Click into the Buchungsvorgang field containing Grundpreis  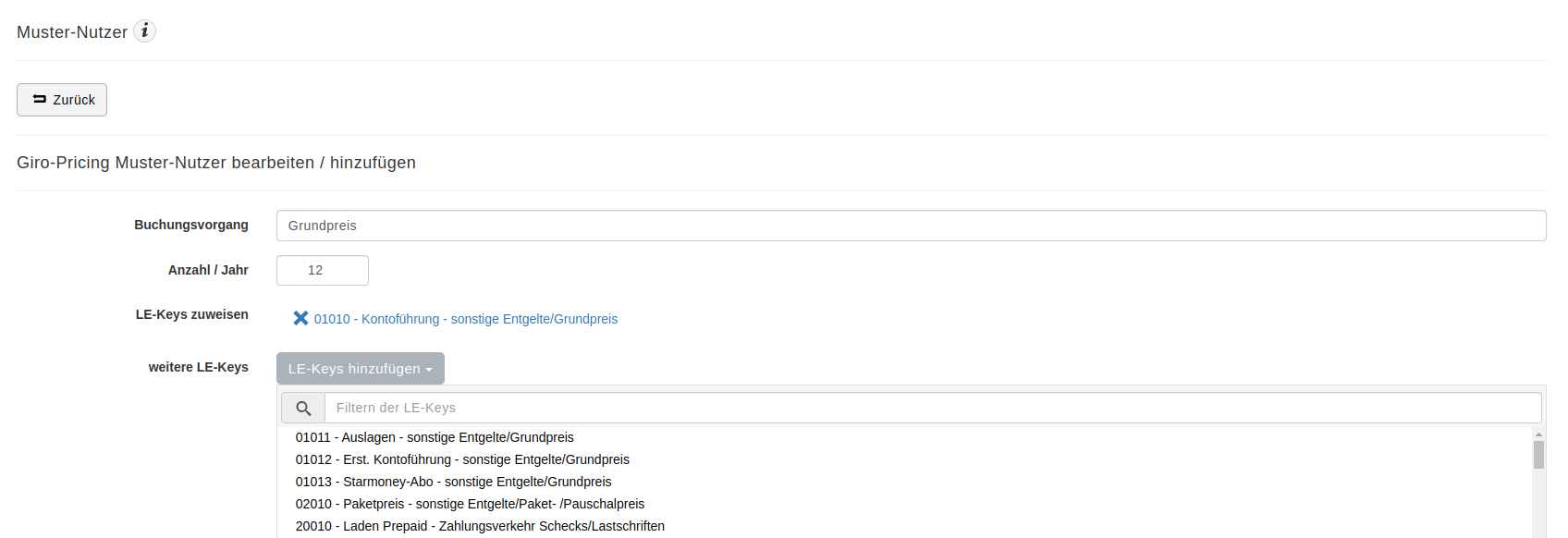(x=911, y=226)
